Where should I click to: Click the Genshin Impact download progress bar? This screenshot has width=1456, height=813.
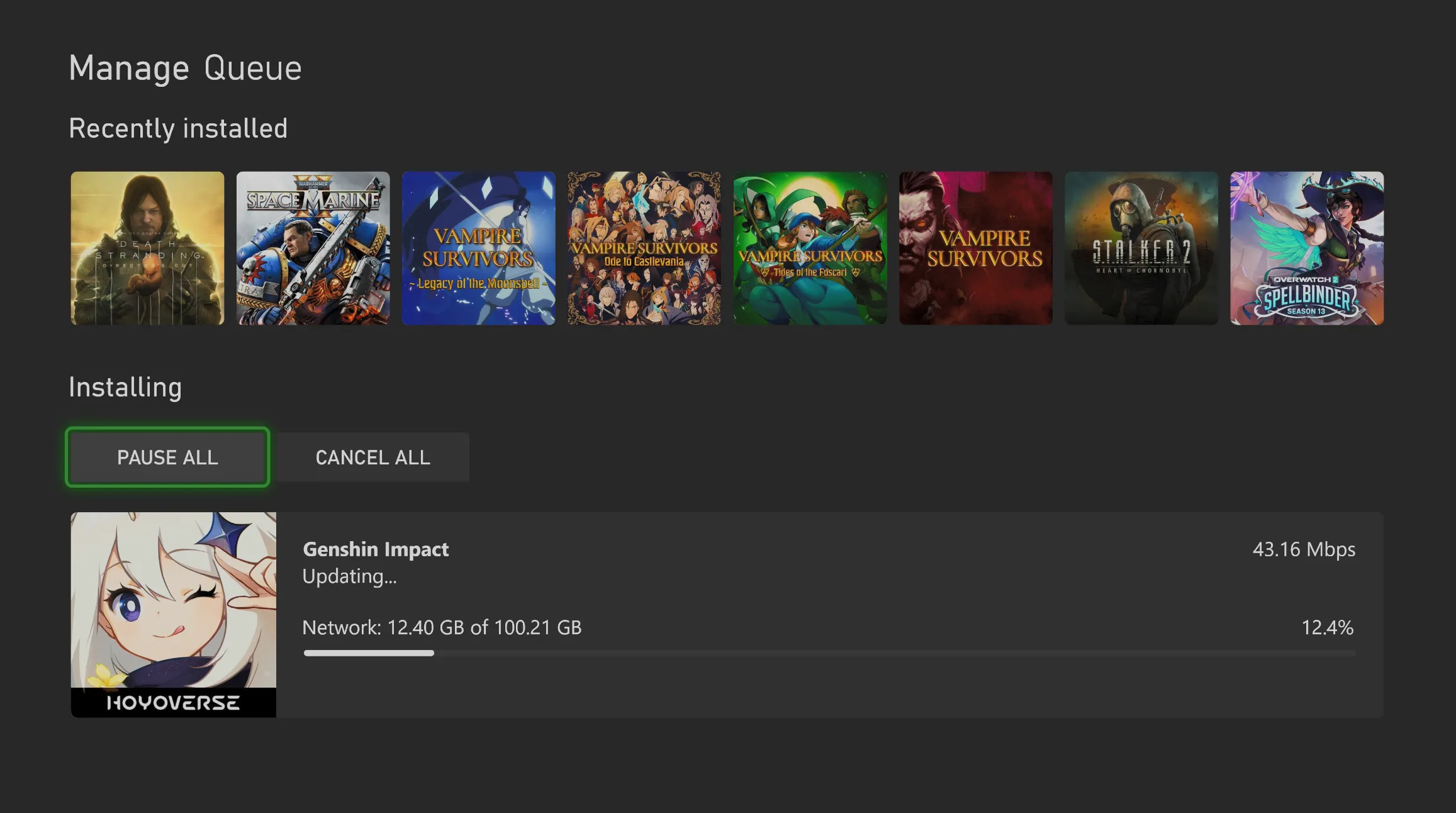829,653
